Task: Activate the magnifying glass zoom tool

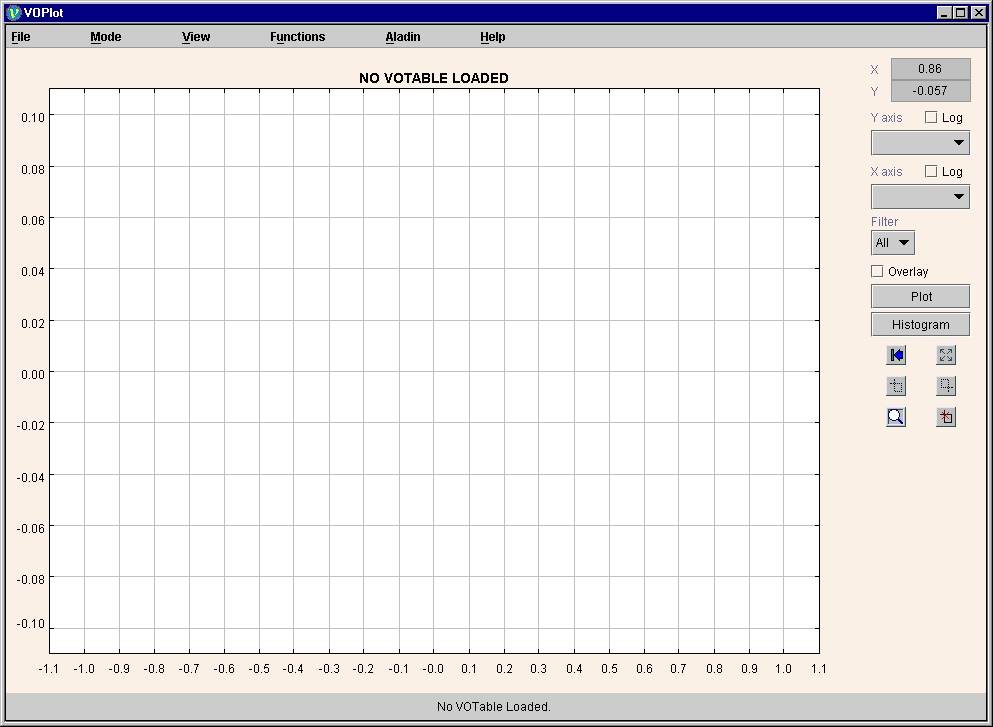Action: 895,417
